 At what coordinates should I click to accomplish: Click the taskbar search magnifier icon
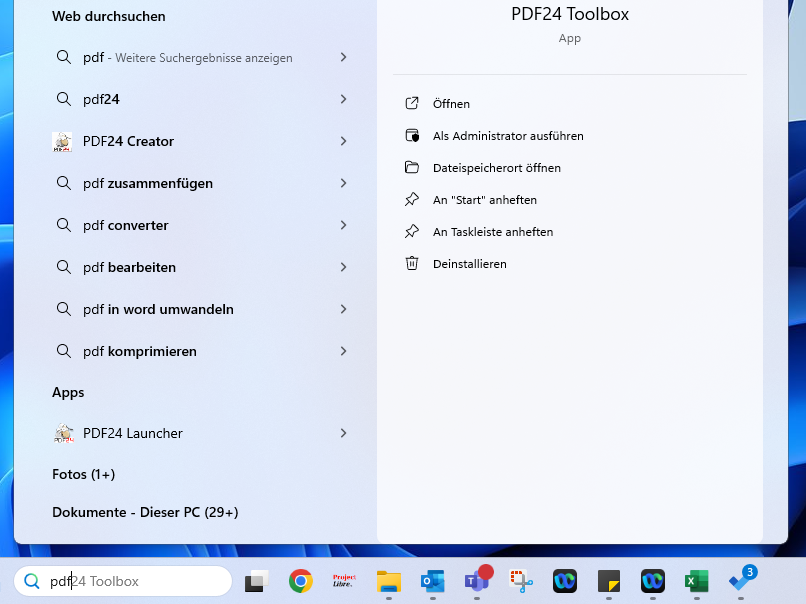[x=32, y=581]
